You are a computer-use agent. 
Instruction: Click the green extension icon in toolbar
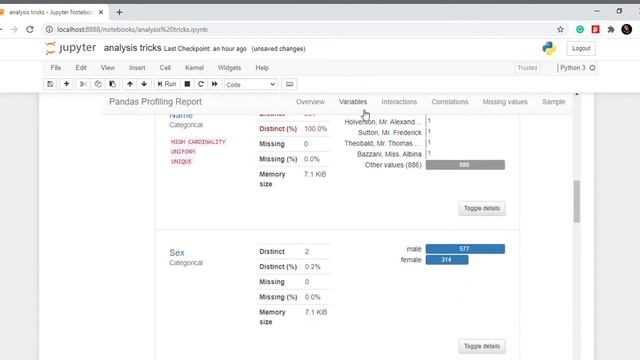580,29
